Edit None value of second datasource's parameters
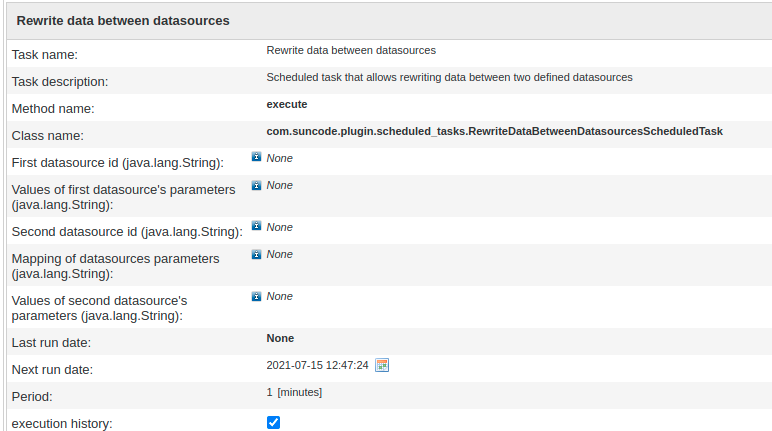 (x=279, y=296)
